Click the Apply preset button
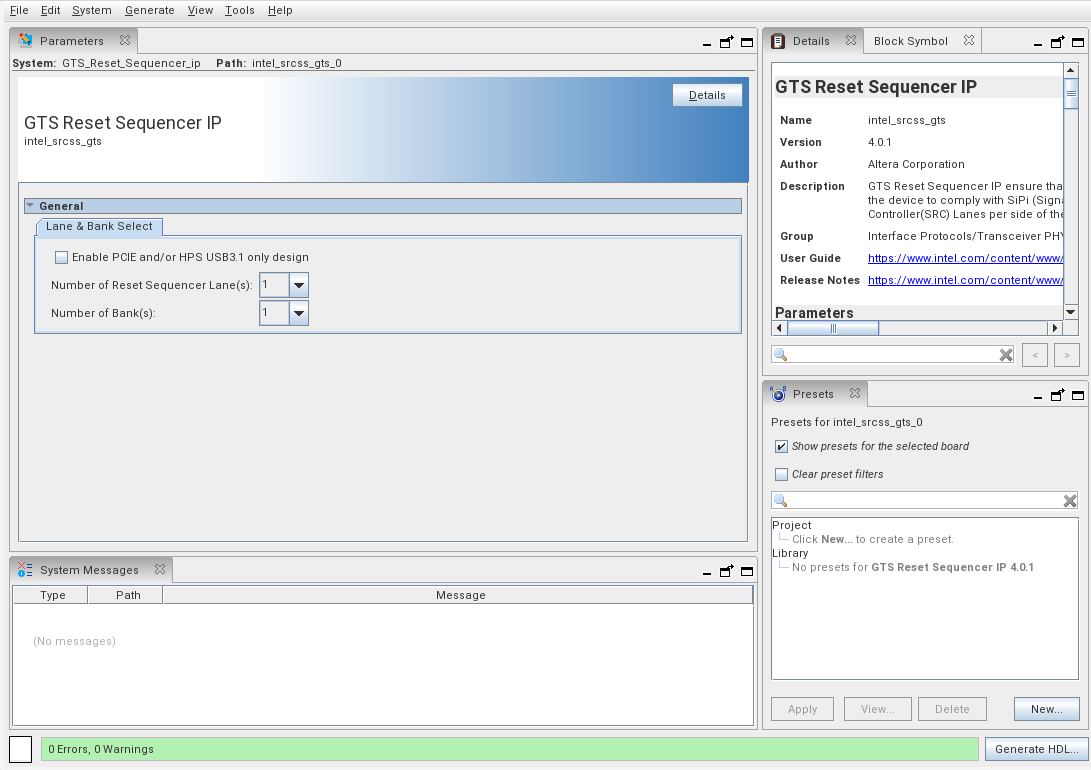 802,709
